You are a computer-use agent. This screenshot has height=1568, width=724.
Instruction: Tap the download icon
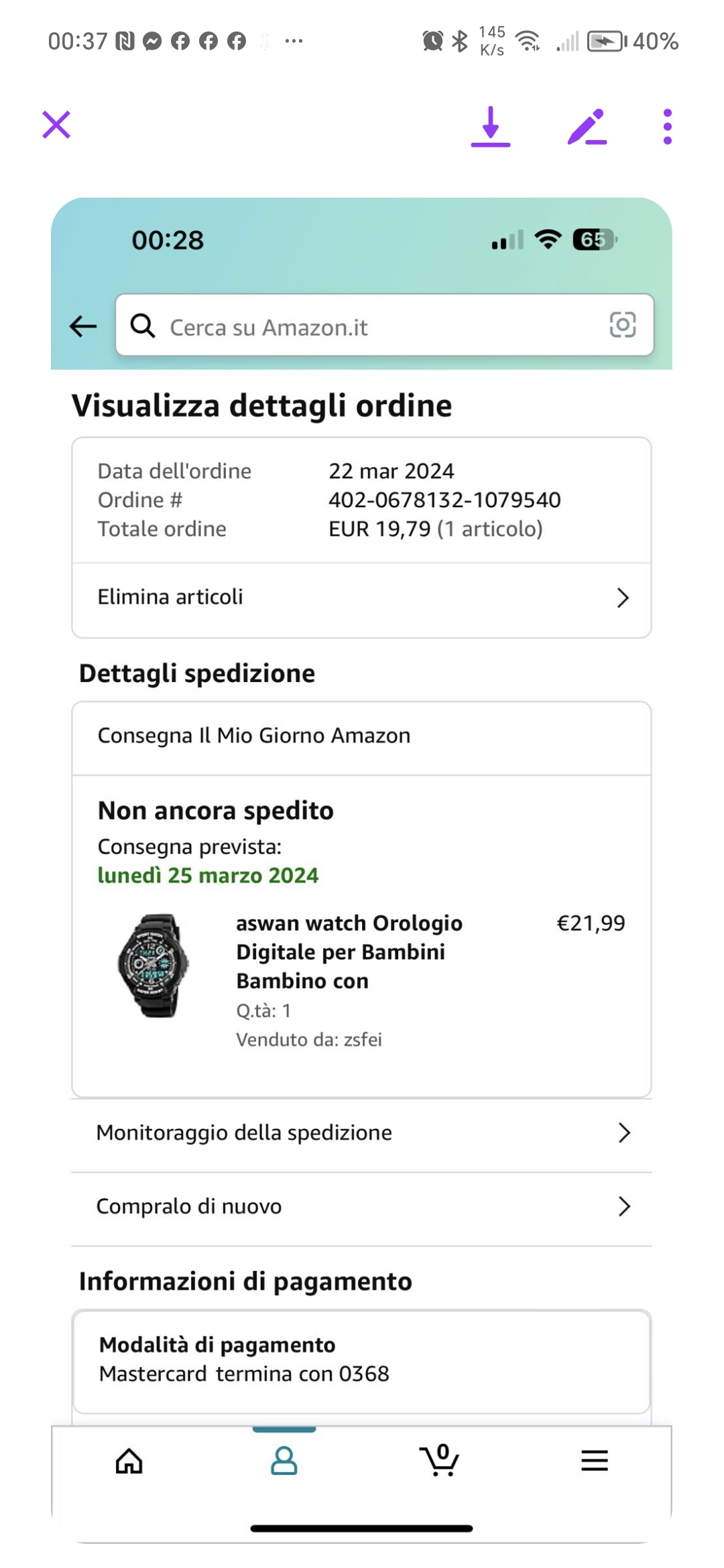point(491,126)
